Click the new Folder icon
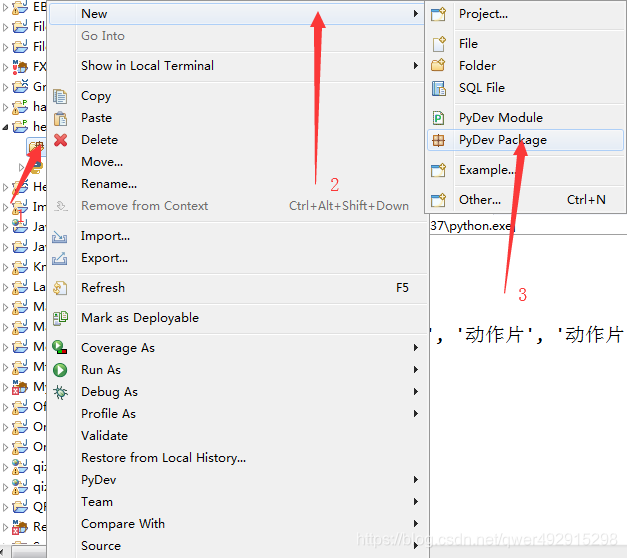Image resolution: width=627 pixels, height=558 pixels. click(x=439, y=65)
